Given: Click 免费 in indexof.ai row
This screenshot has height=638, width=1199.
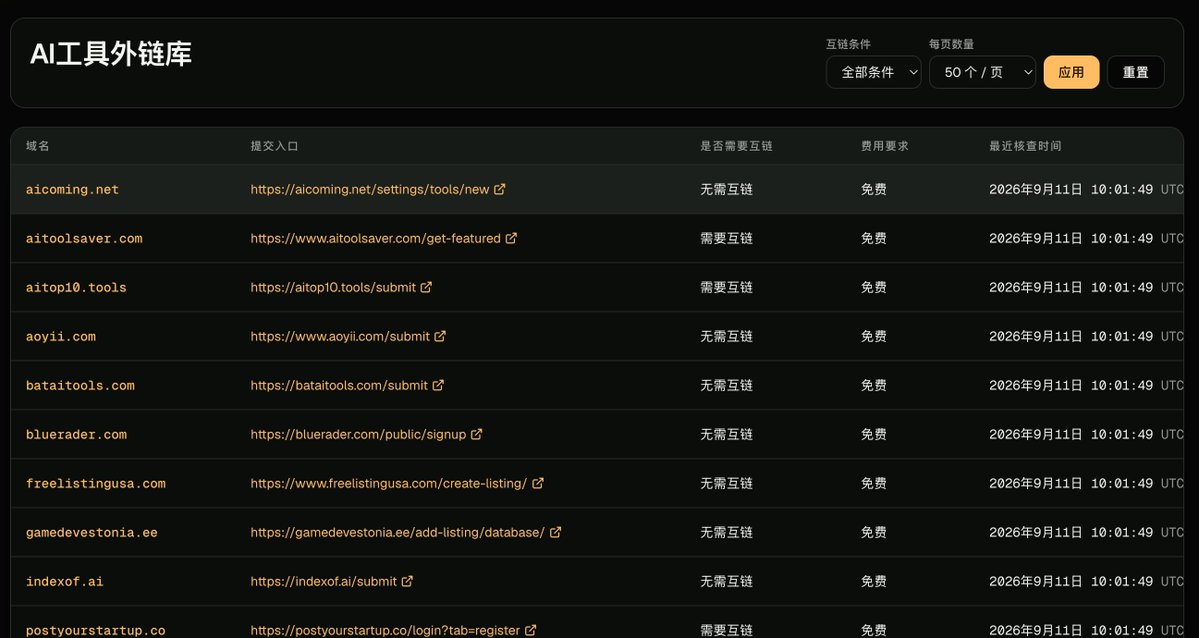Looking at the screenshot, I should click(874, 581).
